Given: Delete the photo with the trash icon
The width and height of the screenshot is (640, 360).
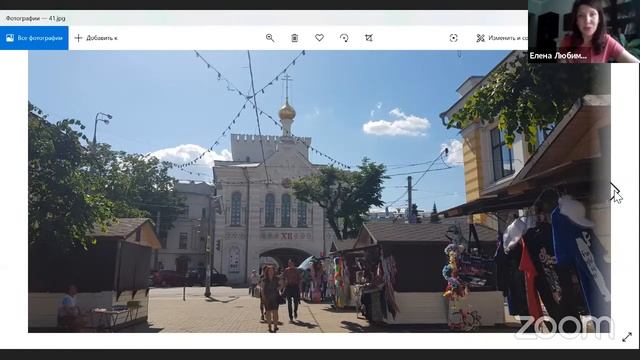Looking at the screenshot, I should 294,38.
